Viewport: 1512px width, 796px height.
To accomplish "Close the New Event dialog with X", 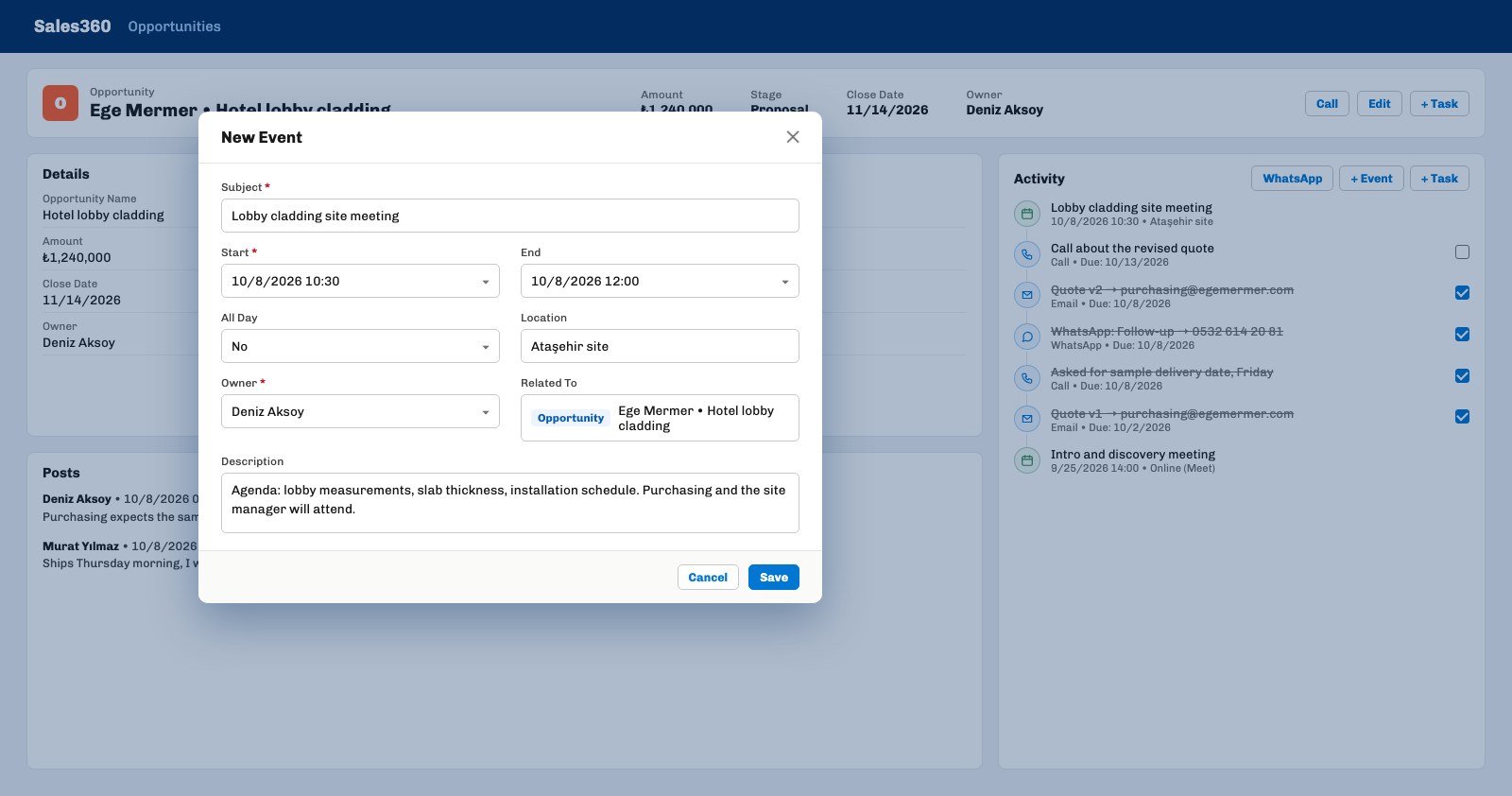I will [x=793, y=137].
